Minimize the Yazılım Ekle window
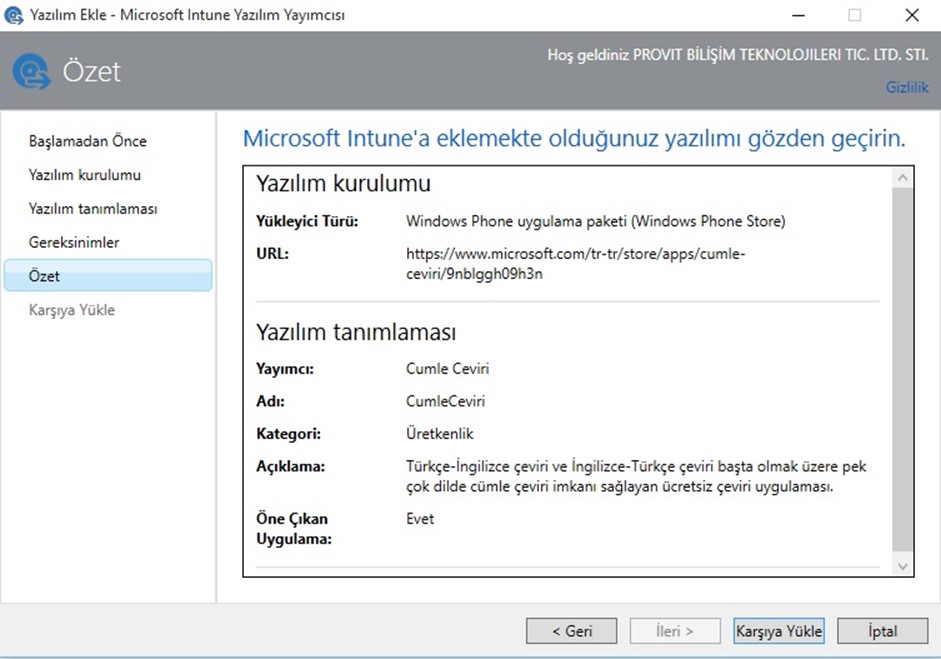941x659 pixels. click(798, 15)
